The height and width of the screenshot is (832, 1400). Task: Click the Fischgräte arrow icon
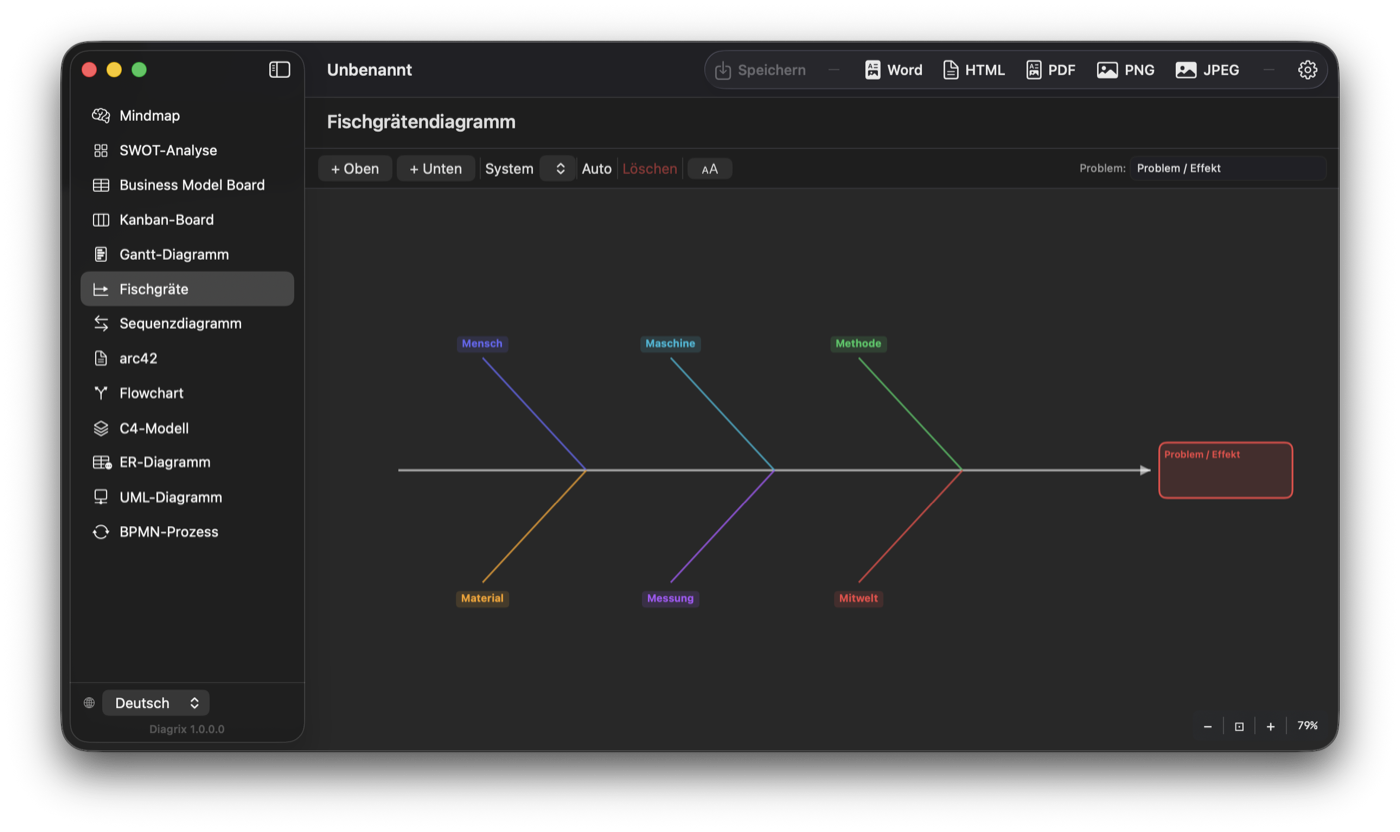101,289
